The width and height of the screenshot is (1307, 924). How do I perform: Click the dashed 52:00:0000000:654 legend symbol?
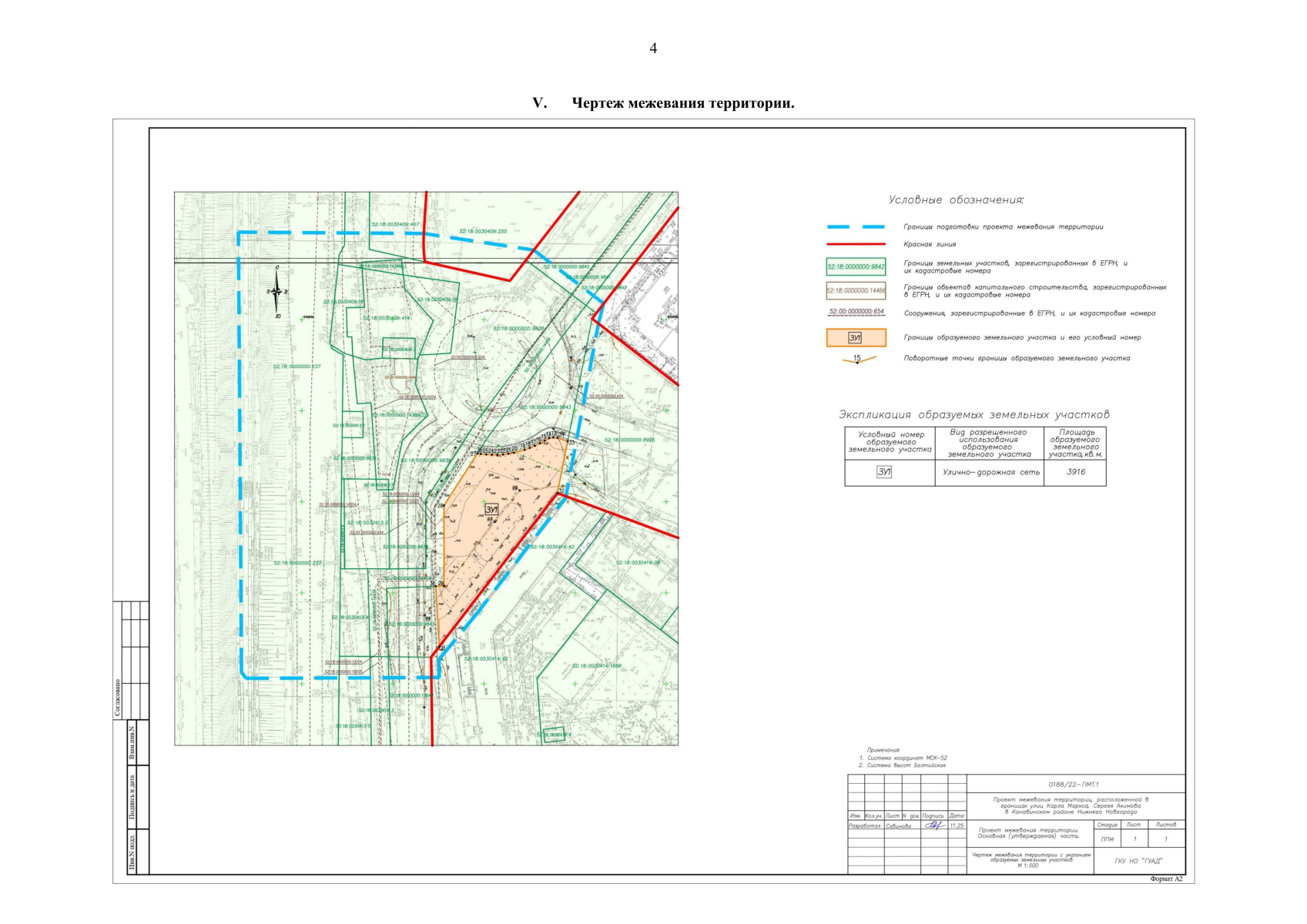(x=856, y=313)
